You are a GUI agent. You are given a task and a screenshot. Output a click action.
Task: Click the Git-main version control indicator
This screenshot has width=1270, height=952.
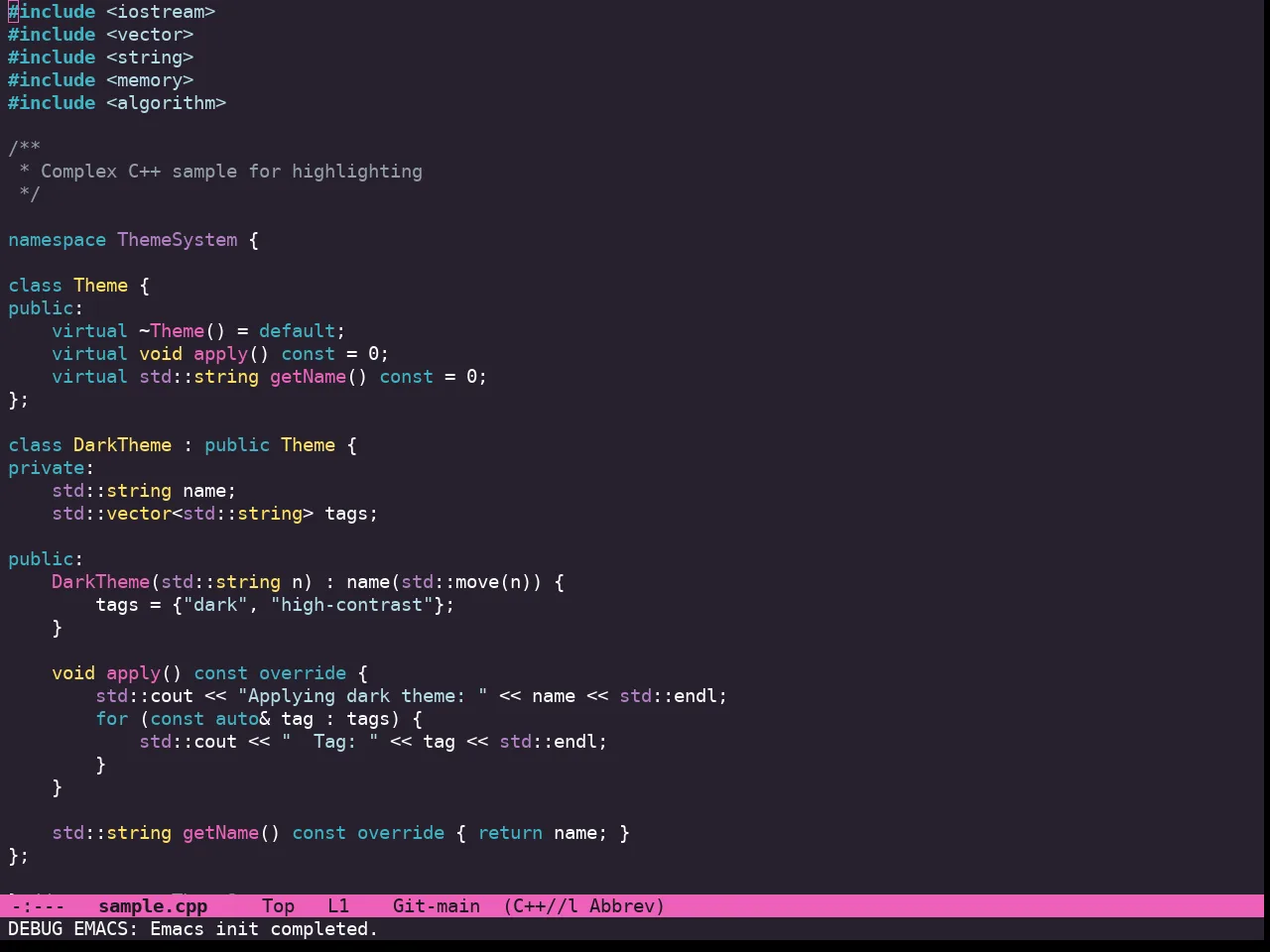tap(437, 906)
